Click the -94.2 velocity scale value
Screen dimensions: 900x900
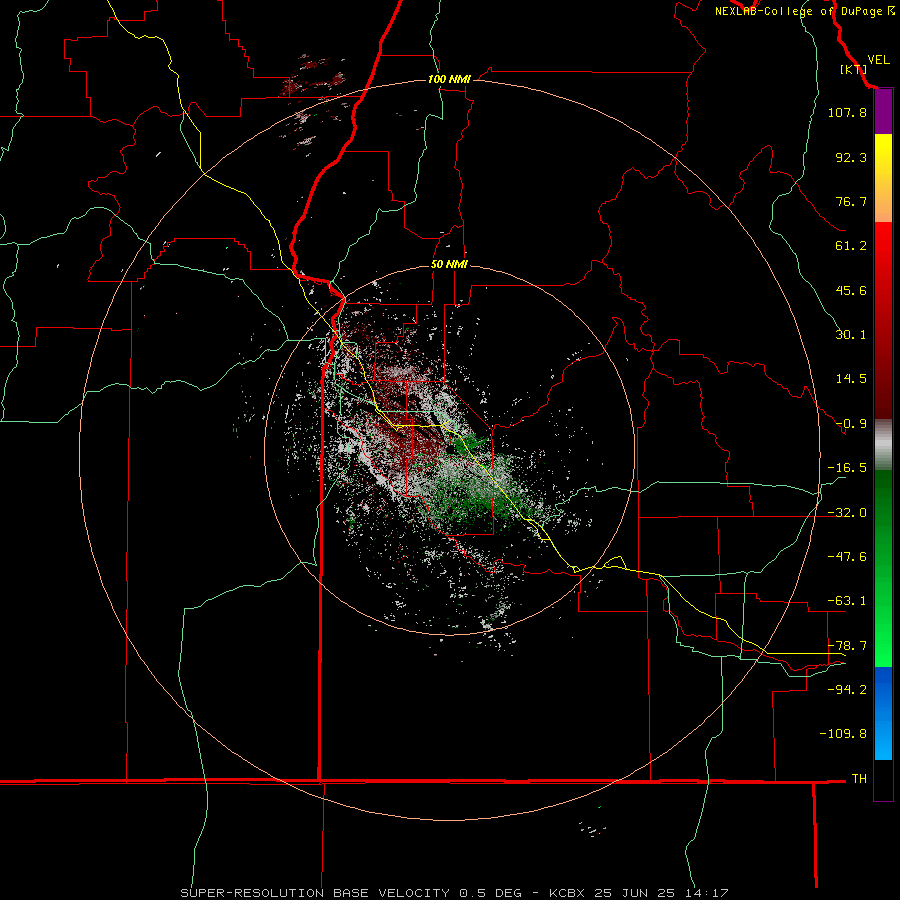847,690
